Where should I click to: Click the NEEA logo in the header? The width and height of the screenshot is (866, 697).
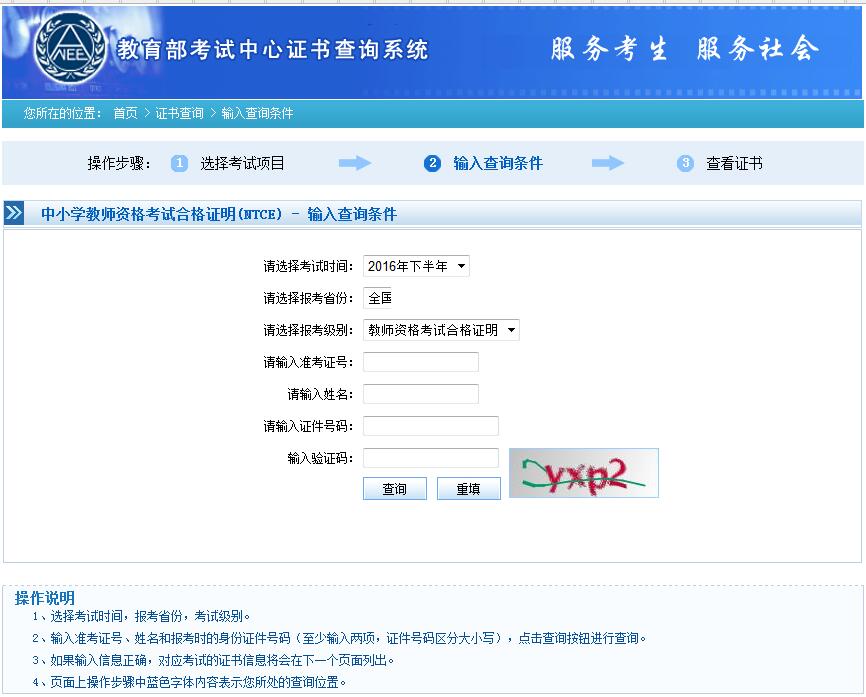coord(69,49)
